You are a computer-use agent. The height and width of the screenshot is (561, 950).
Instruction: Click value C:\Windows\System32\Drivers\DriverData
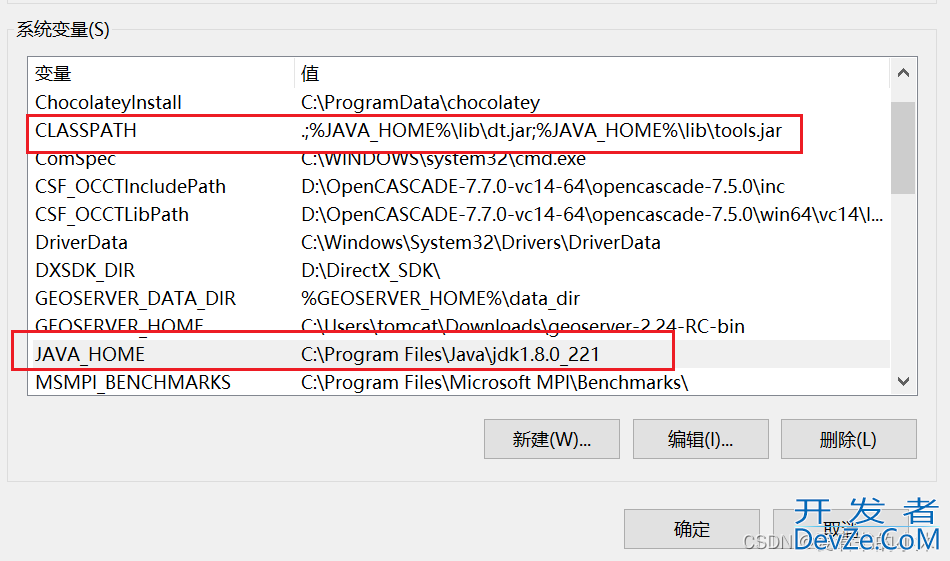480,242
